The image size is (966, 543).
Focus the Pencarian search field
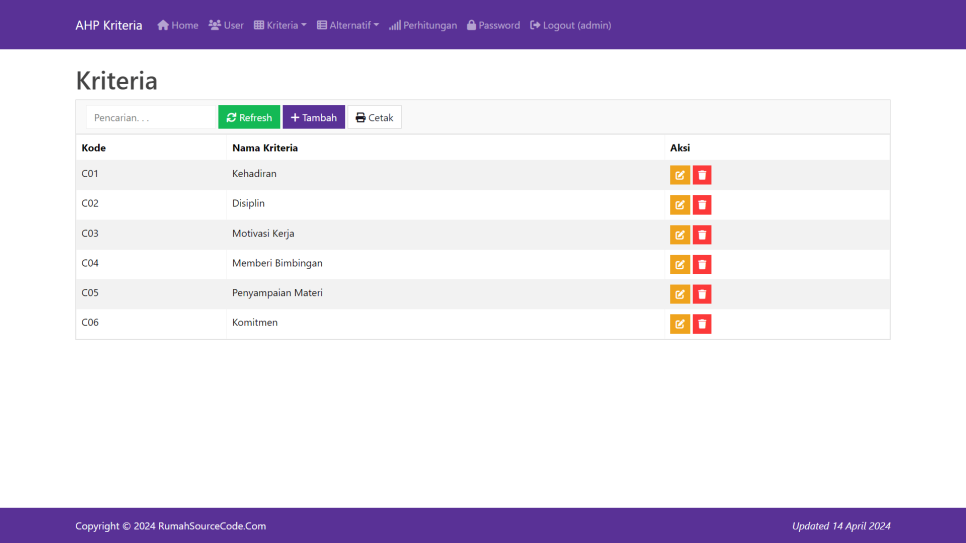point(151,117)
